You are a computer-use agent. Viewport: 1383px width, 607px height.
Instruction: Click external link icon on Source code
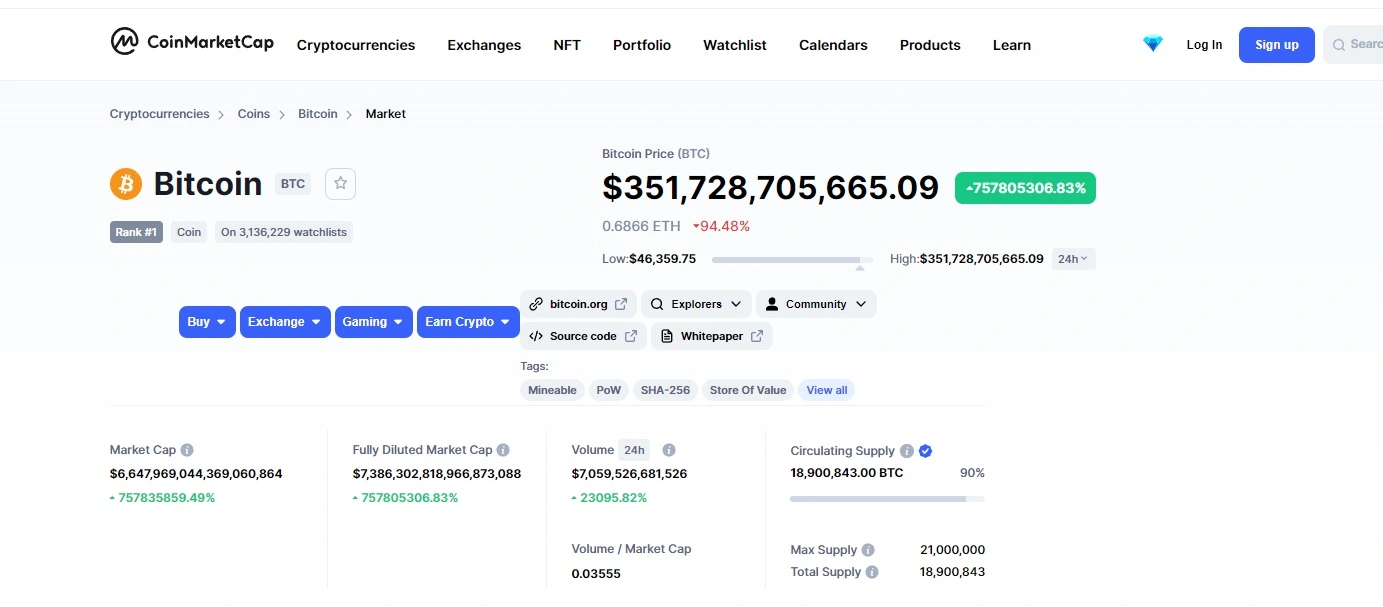point(631,336)
